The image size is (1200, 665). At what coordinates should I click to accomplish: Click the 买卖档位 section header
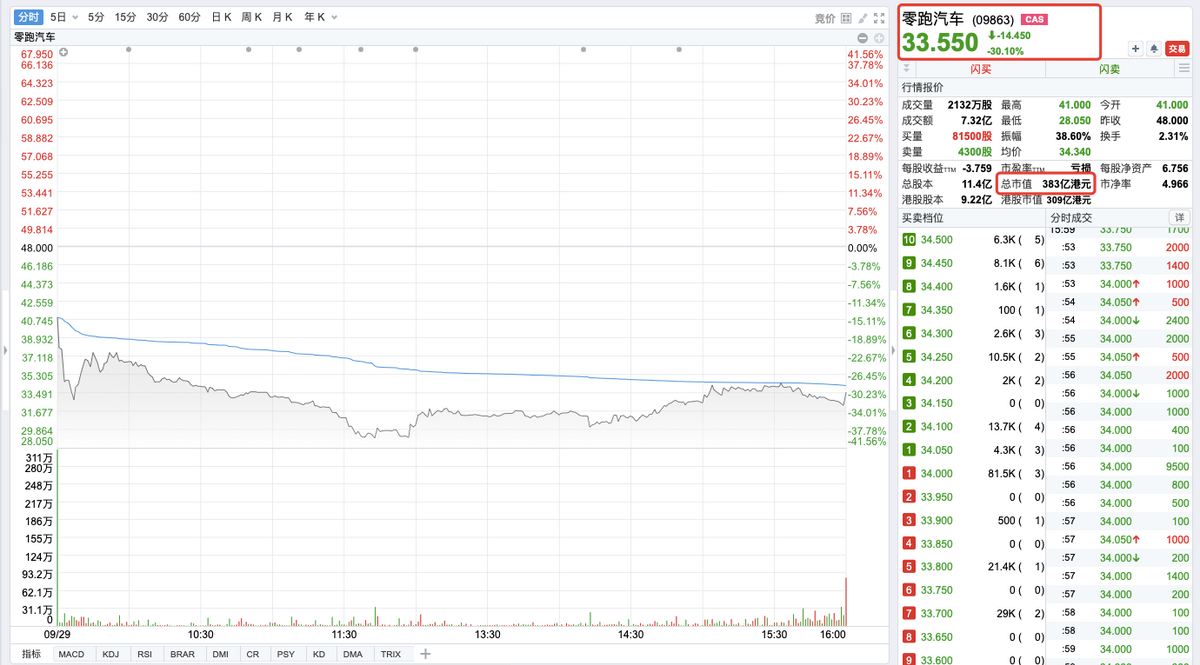click(x=923, y=217)
